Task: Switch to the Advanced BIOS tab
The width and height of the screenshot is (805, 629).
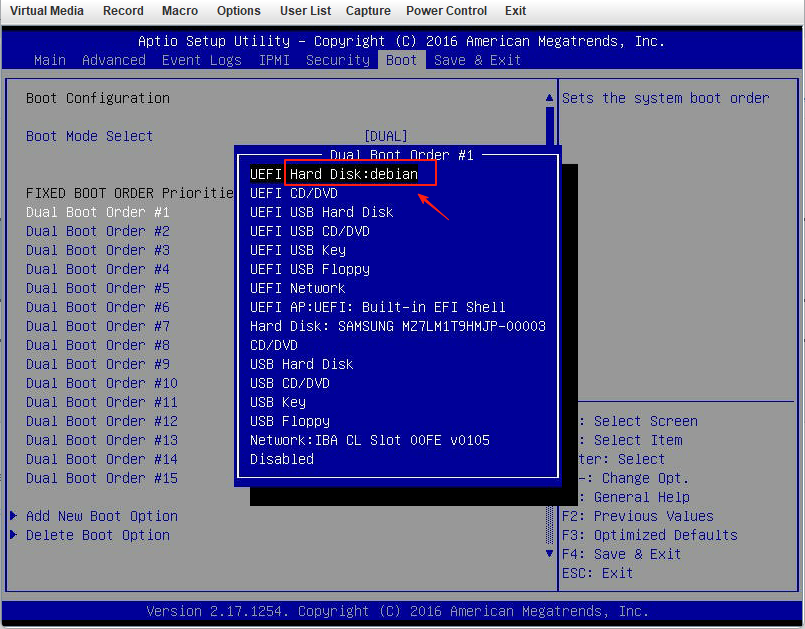Action: (x=114, y=60)
